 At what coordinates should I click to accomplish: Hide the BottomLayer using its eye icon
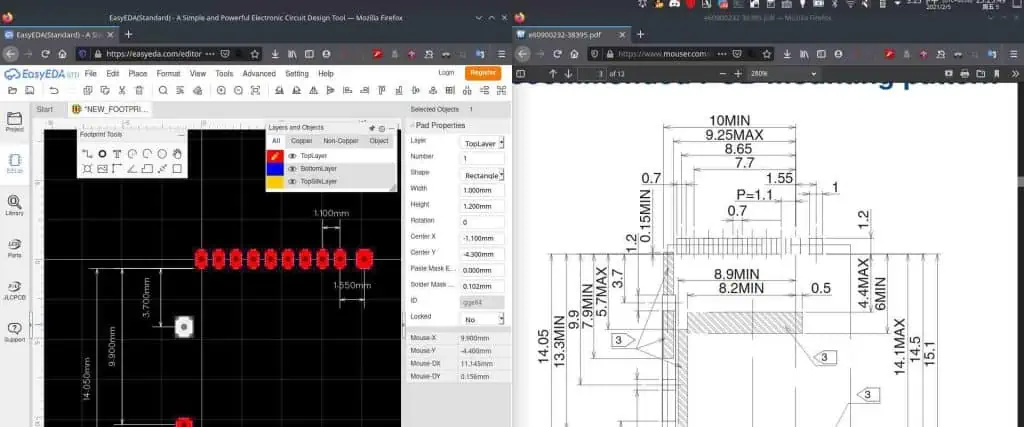pos(292,169)
